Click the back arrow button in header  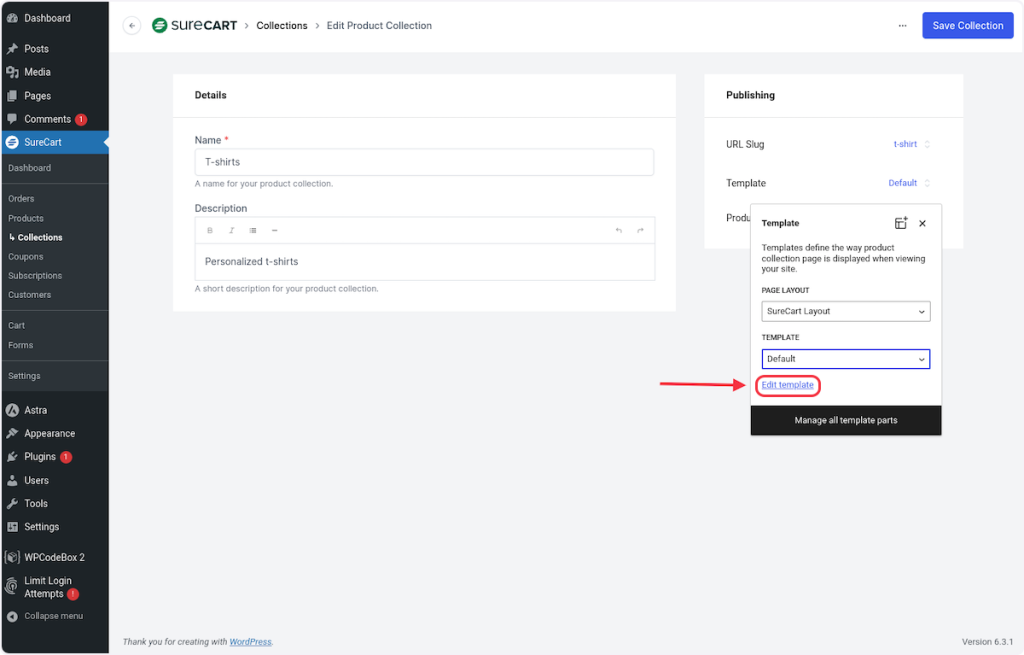pos(132,26)
